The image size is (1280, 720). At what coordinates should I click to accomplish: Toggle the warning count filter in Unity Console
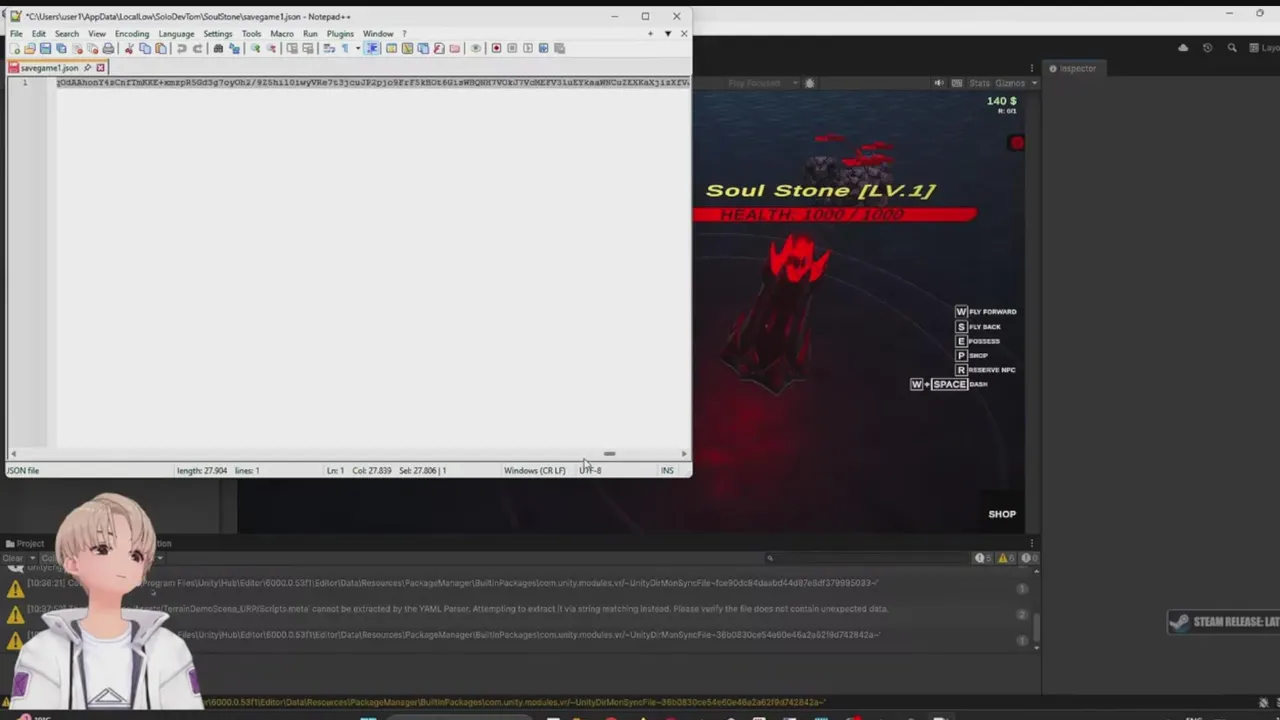pyautogui.click(x=1007, y=558)
